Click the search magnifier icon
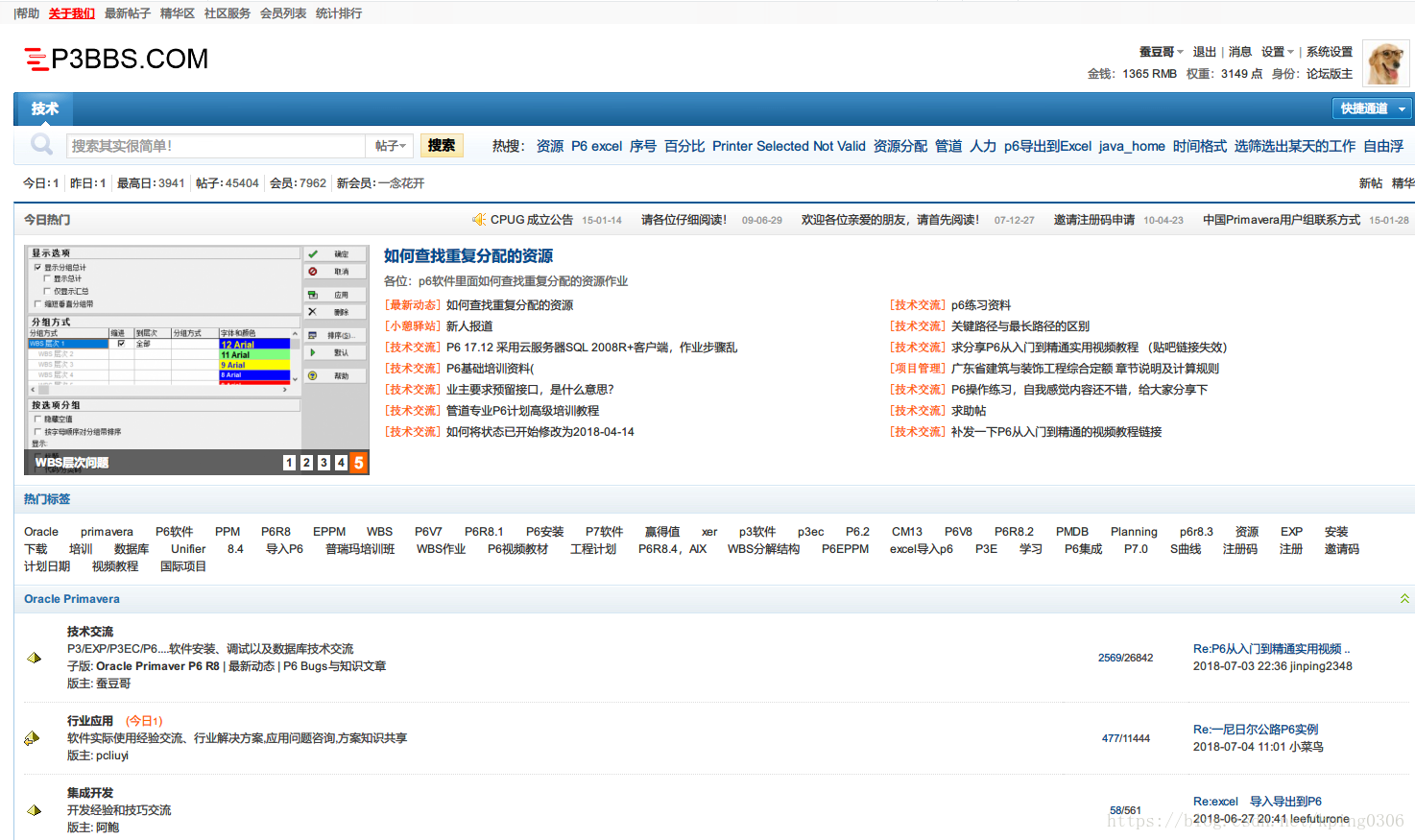1415x840 pixels. tap(41, 145)
